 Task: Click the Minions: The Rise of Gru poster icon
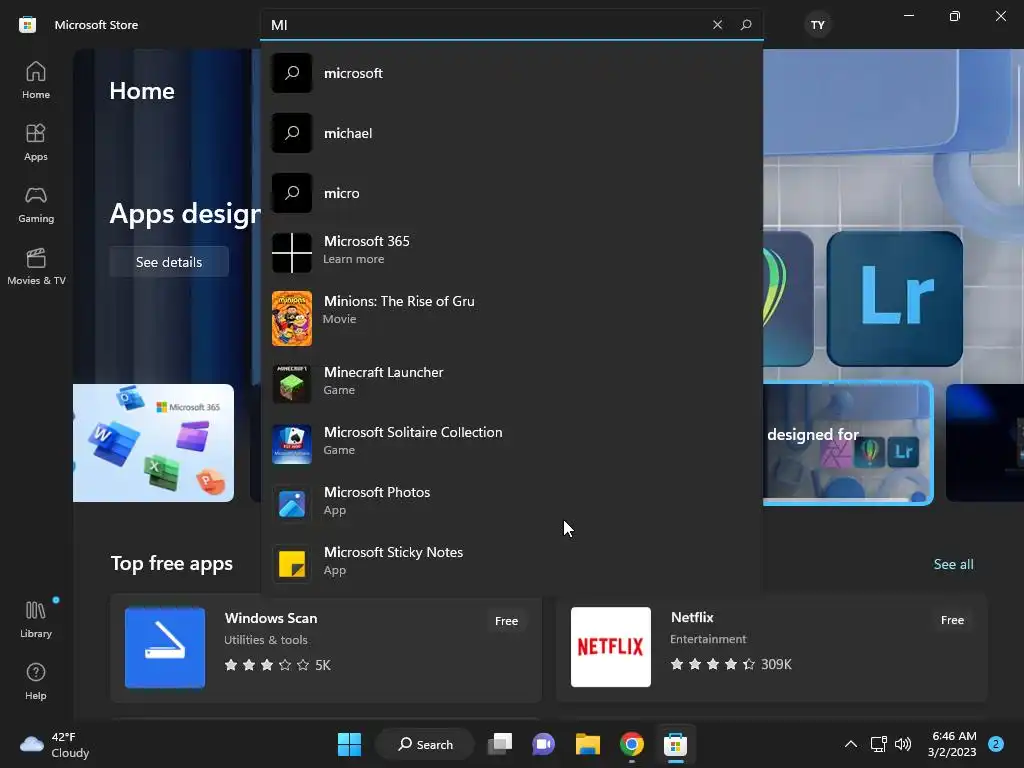tap(292, 318)
